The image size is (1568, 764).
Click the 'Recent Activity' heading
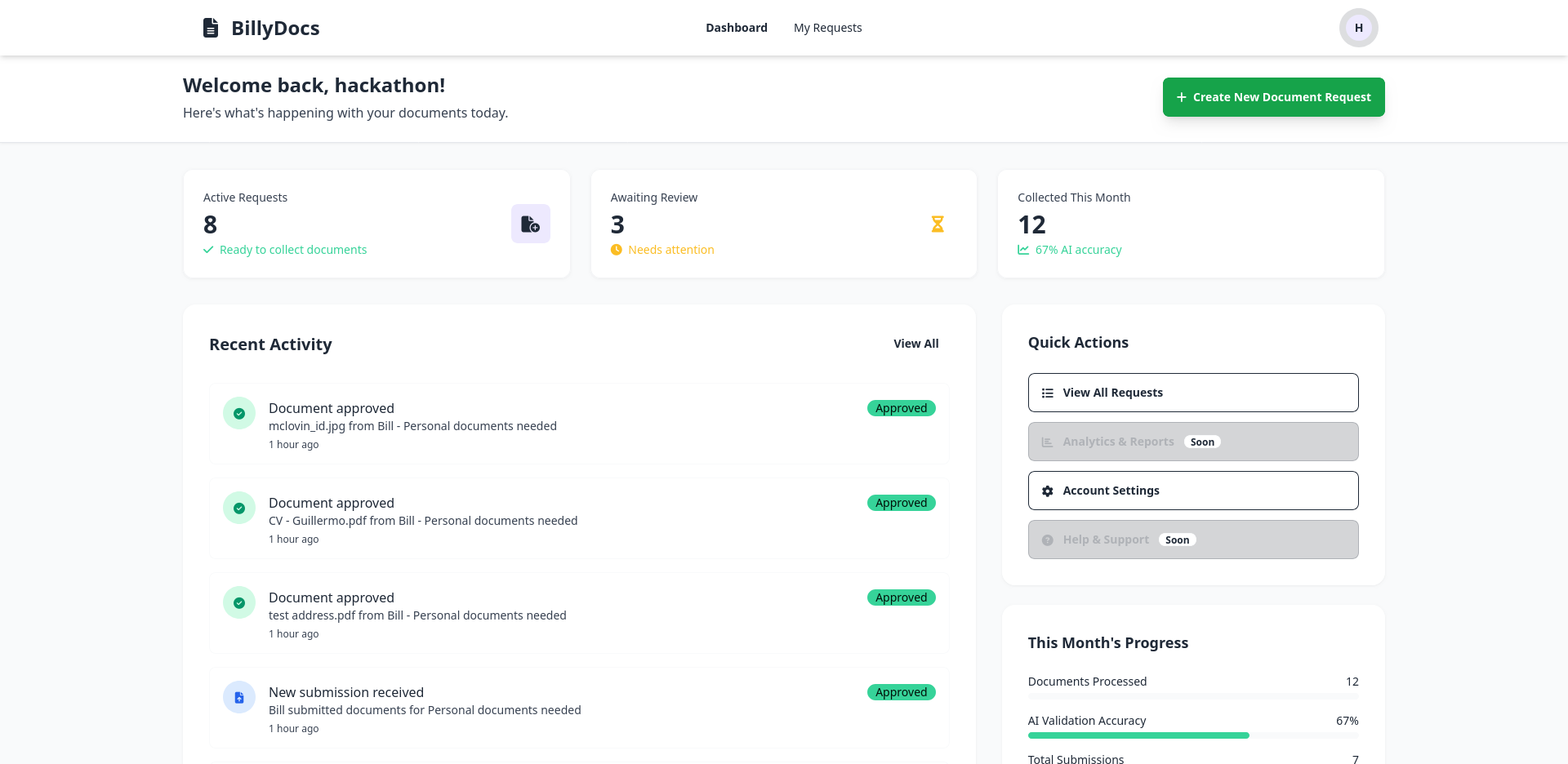(270, 344)
